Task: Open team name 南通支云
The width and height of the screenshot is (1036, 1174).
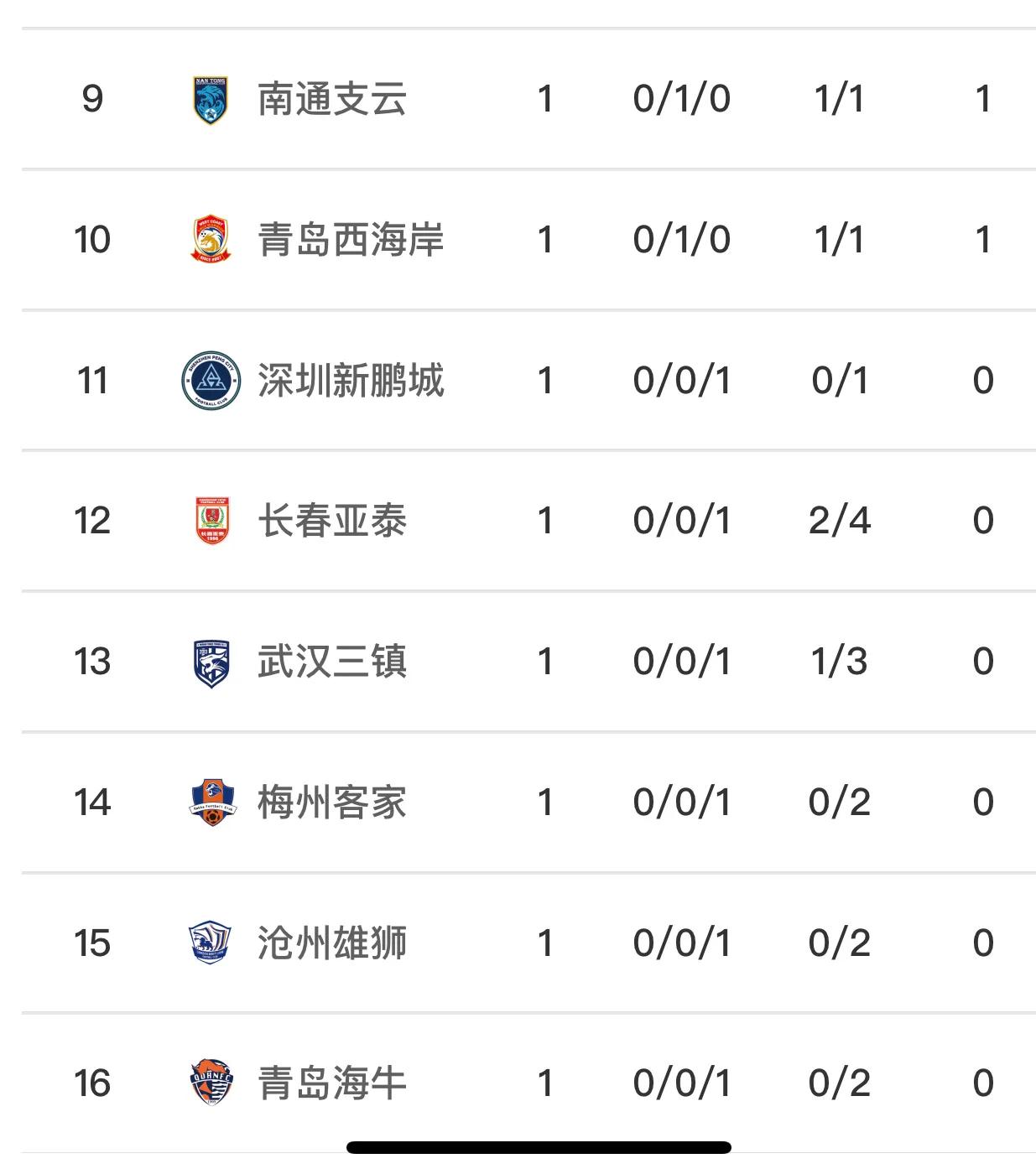Action: pos(332,99)
